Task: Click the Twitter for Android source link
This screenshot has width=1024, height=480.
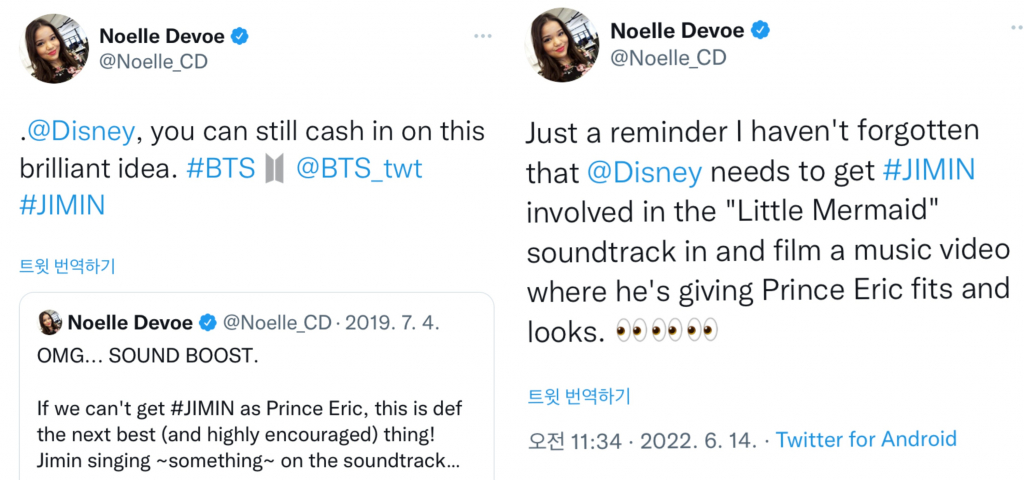Action: [866, 439]
